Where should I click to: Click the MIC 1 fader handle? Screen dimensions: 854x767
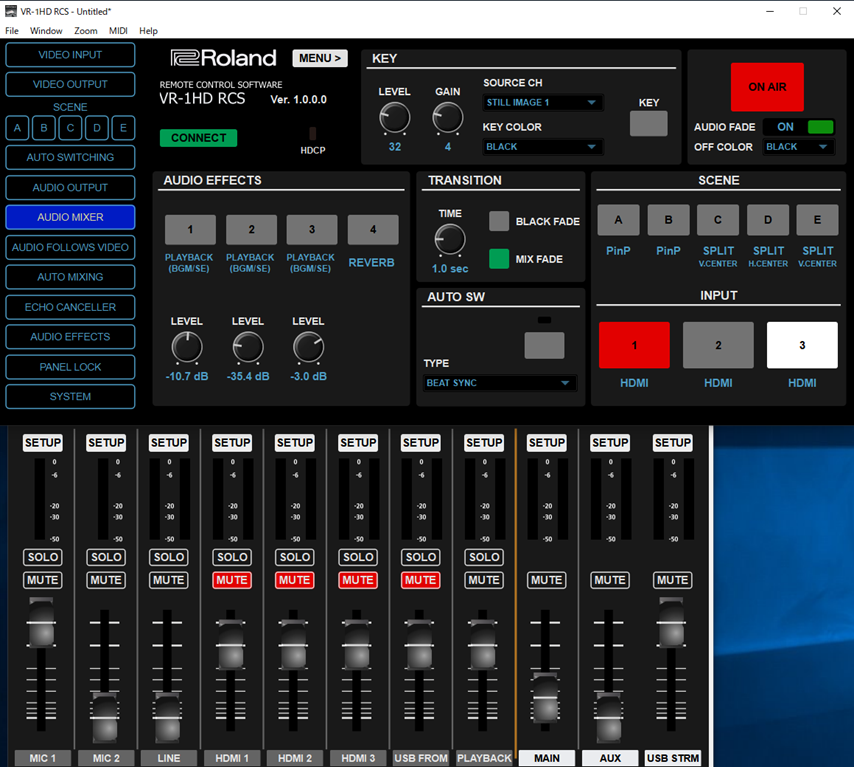41,623
